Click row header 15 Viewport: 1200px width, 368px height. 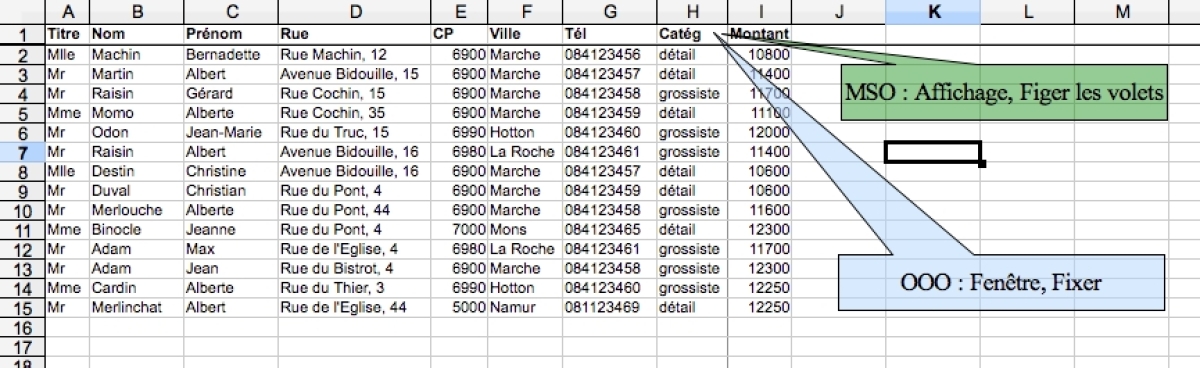coord(22,306)
